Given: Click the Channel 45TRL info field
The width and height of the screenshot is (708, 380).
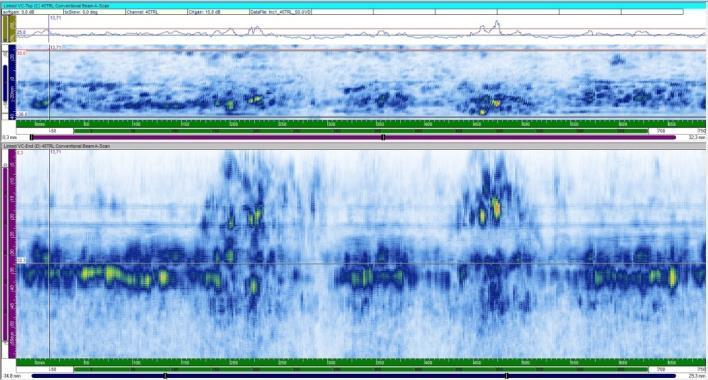Looking at the screenshot, I should (156, 12).
